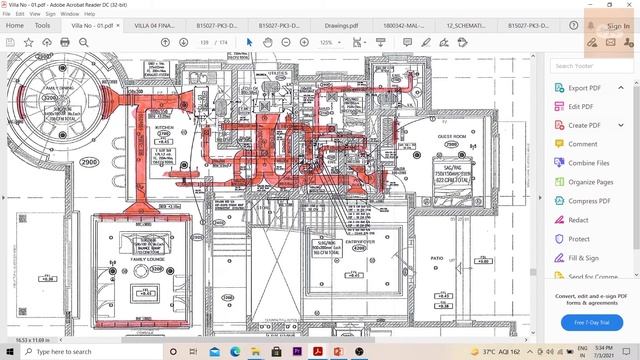The width and height of the screenshot is (640, 360).
Task: Click the Save file icon
Action: coord(10,42)
